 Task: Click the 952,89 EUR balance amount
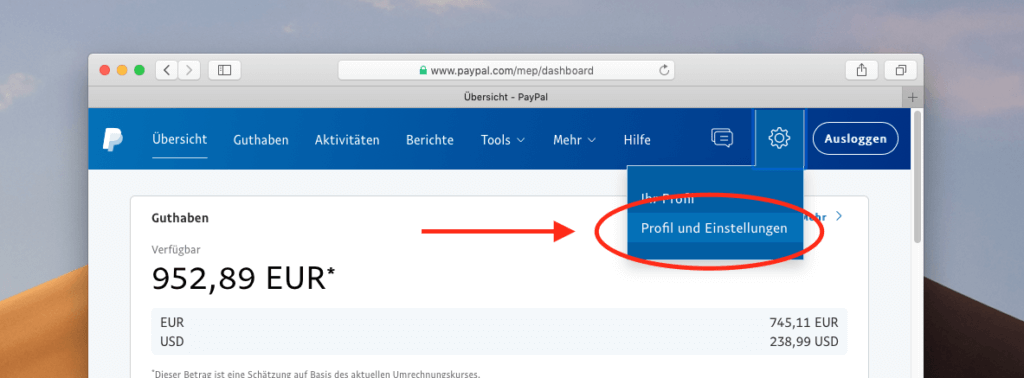[x=243, y=279]
